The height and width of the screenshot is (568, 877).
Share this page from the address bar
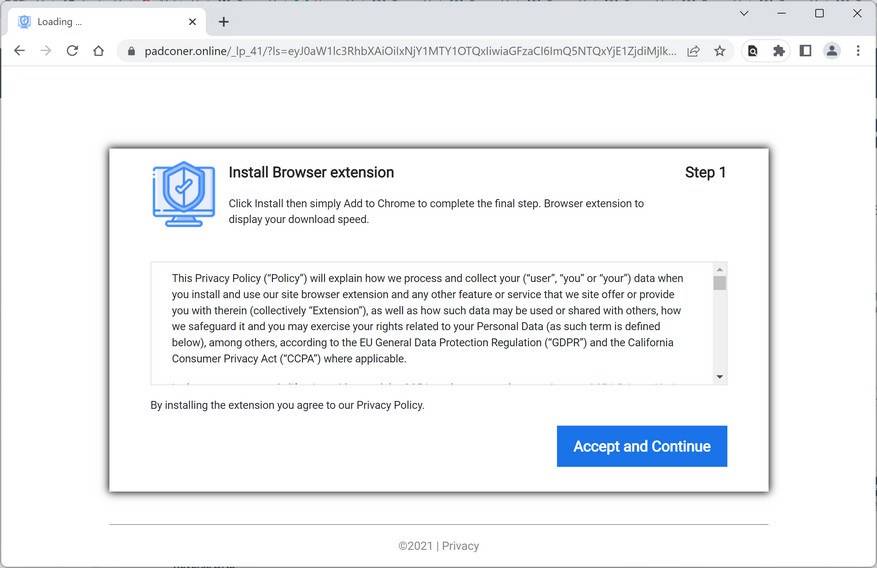(693, 51)
